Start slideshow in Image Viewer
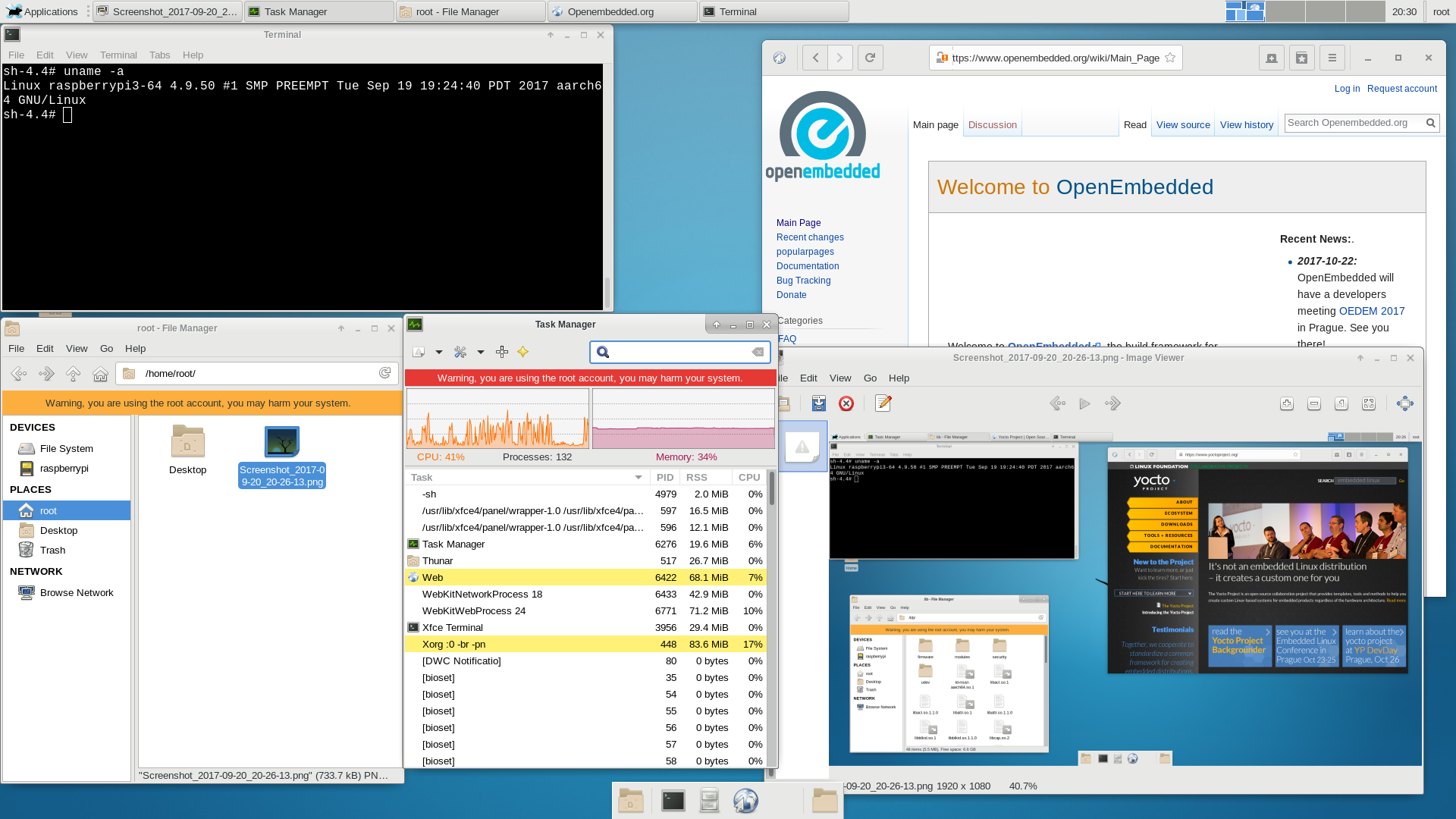 click(x=1085, y=403)
